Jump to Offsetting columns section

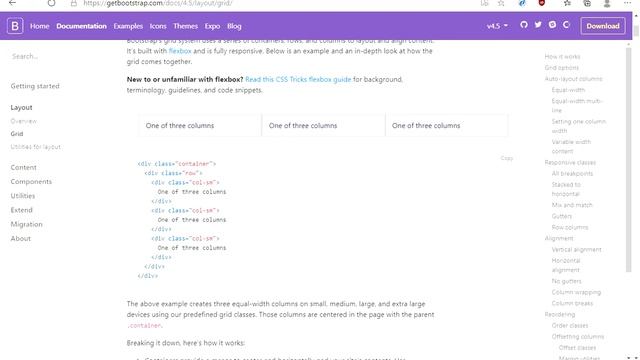pyautogui.click(x=578, y=337)
